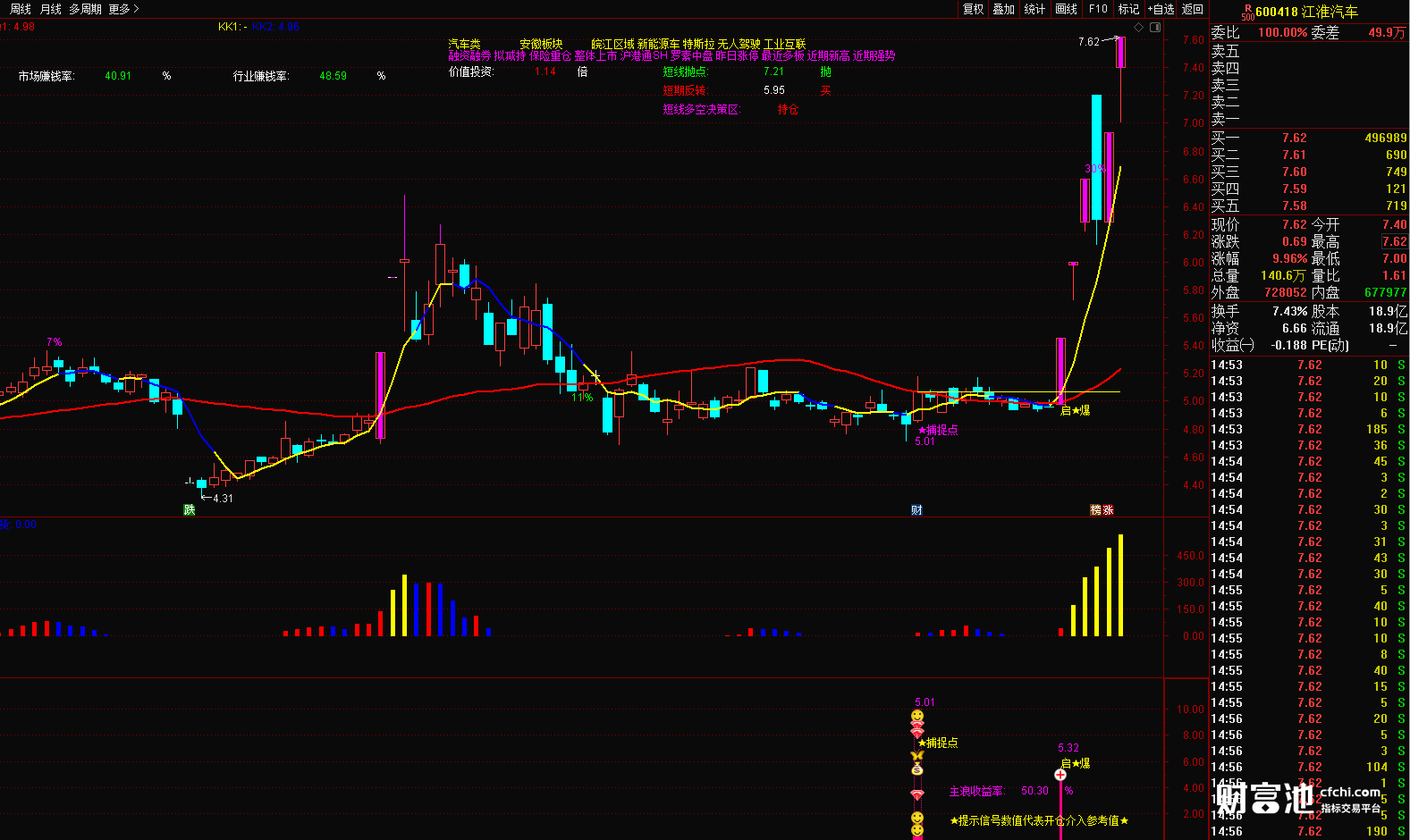Expand 更多 period options
Image resolution: width=1410 pixels, height=840 pixels.
point(123,9)
